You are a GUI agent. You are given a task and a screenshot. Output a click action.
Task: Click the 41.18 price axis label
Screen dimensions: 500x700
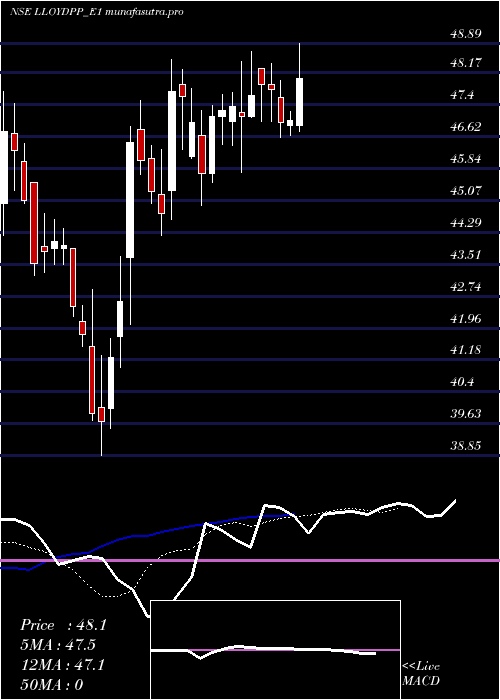coord(466,350)
